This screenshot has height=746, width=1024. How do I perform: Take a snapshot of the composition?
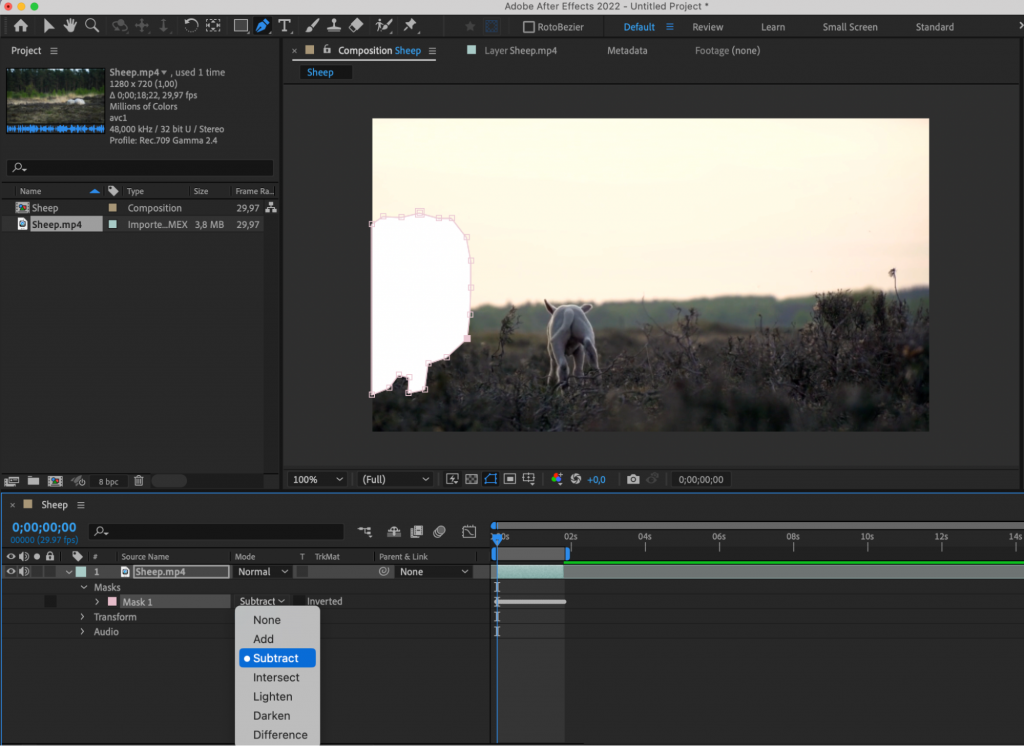click(x=633, y=479)
